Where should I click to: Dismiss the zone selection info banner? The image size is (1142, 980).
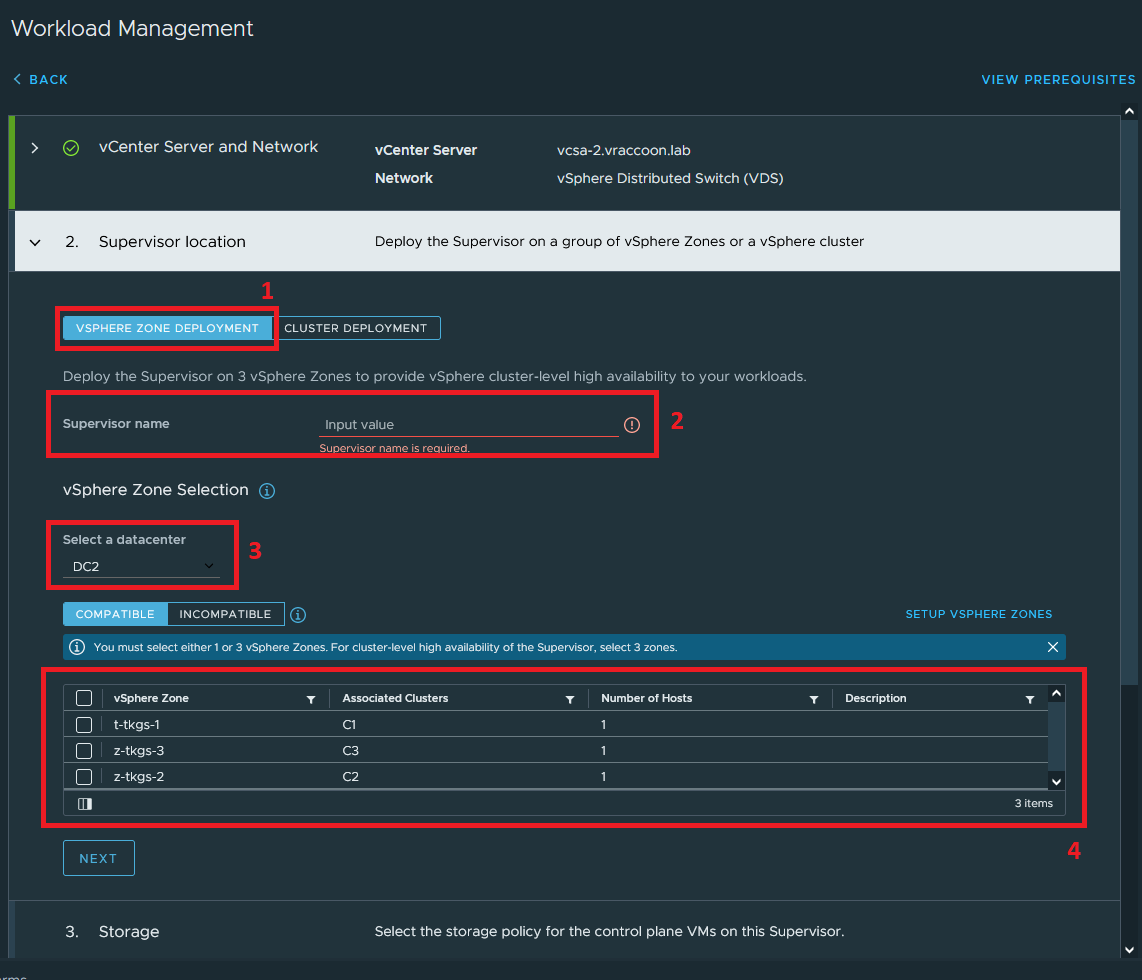coord(1052,646)
